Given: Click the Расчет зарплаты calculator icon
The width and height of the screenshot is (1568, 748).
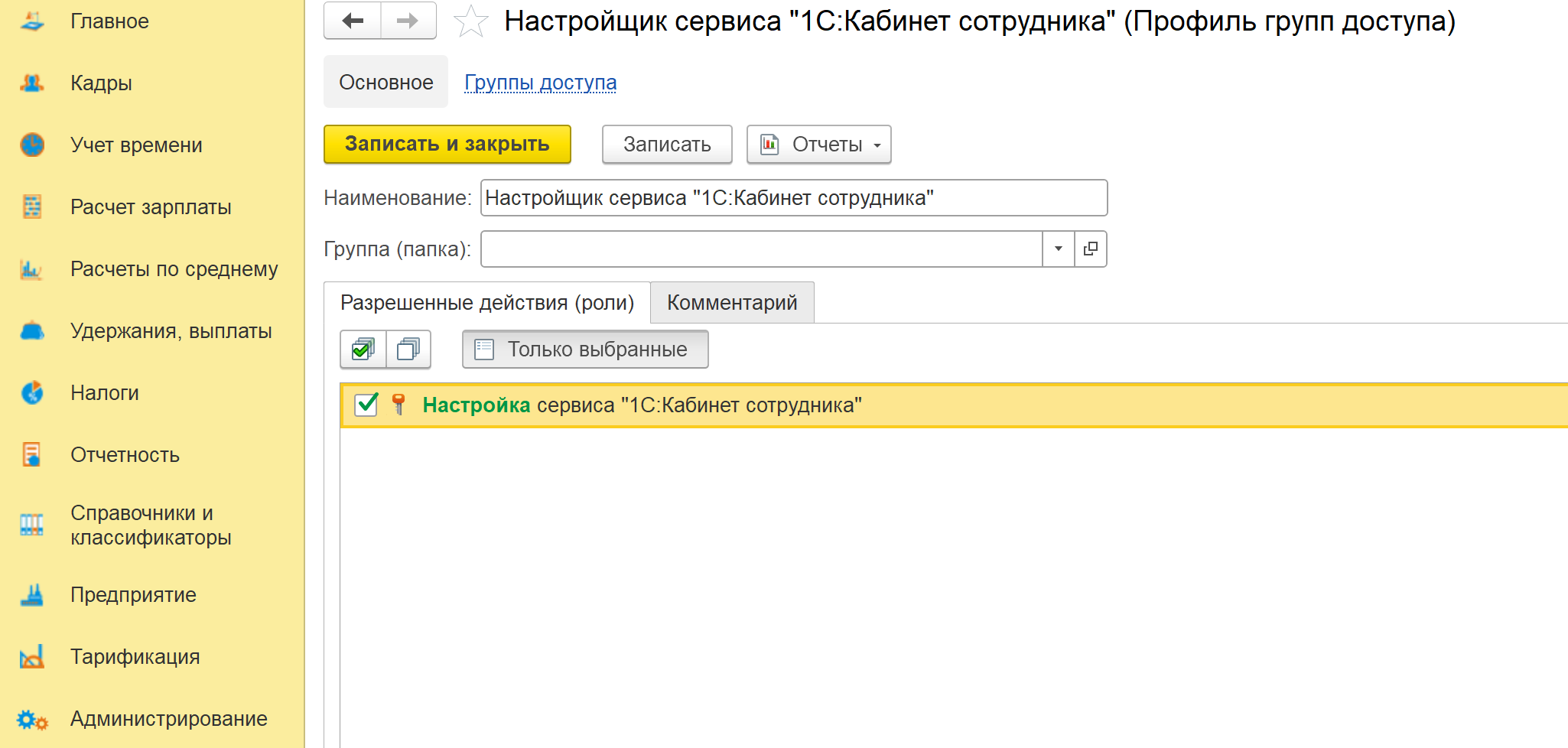Looking at the screenshot, I should (32, 207).
